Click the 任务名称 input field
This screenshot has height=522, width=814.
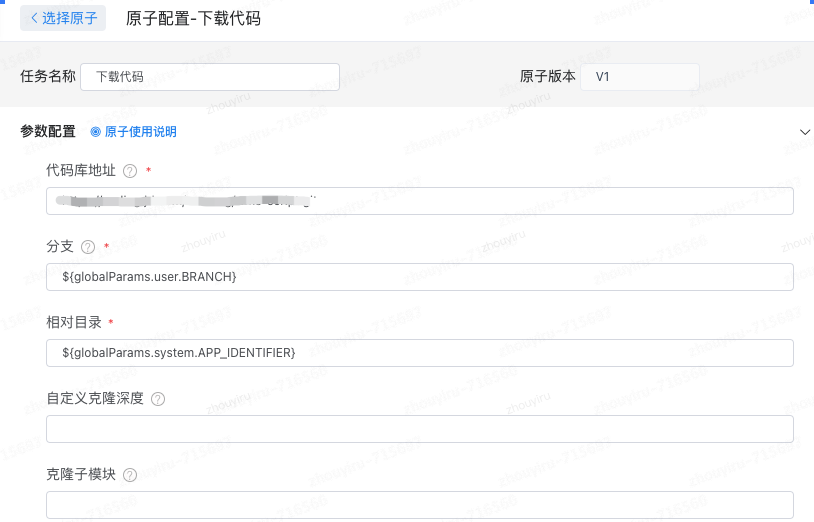point(210,77)
